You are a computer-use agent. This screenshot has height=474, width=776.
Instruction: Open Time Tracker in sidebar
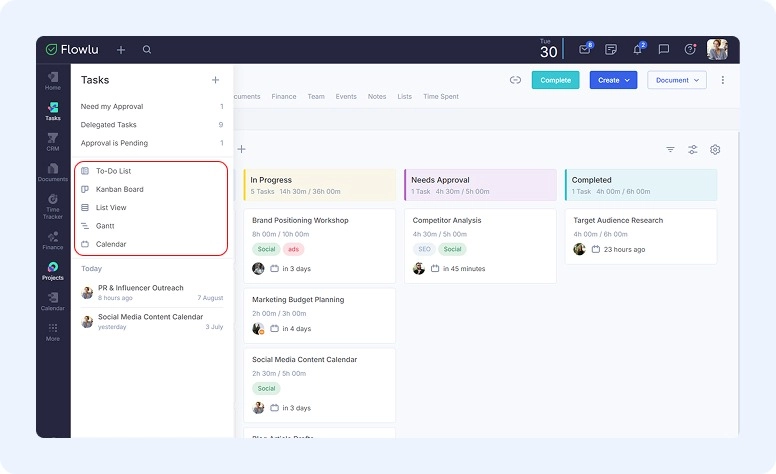click(x=53, y=206)
